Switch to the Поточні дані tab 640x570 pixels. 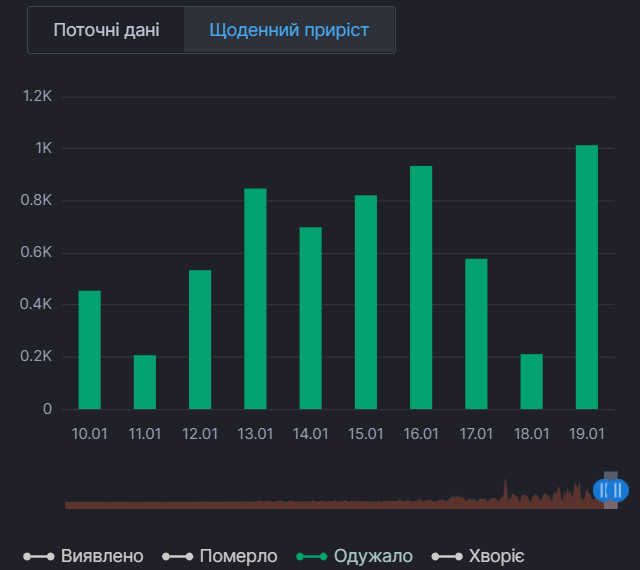[106, 30]
